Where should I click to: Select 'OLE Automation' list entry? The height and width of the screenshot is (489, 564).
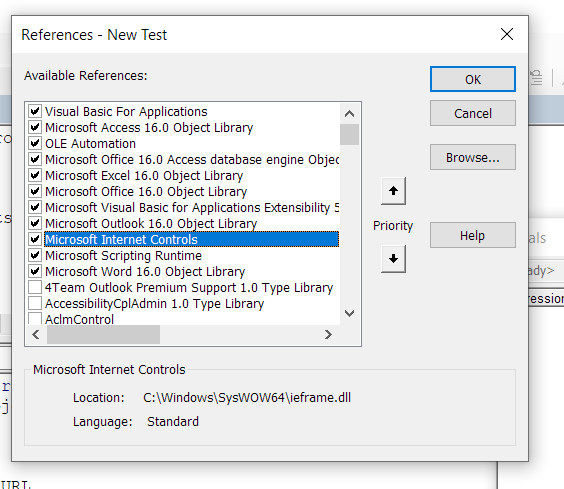(91, 144)
